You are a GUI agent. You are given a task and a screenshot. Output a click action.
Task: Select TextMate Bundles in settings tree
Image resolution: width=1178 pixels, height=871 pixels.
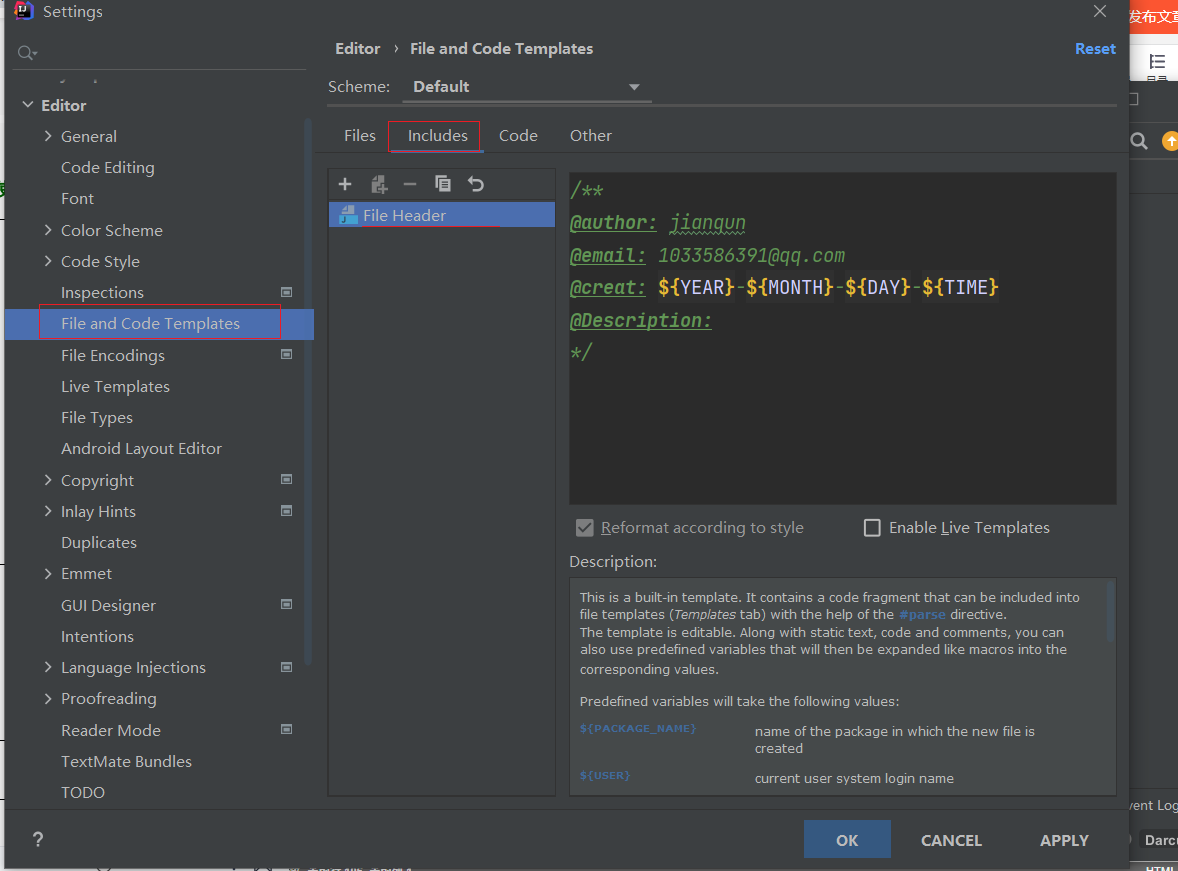tap(126, 761)
